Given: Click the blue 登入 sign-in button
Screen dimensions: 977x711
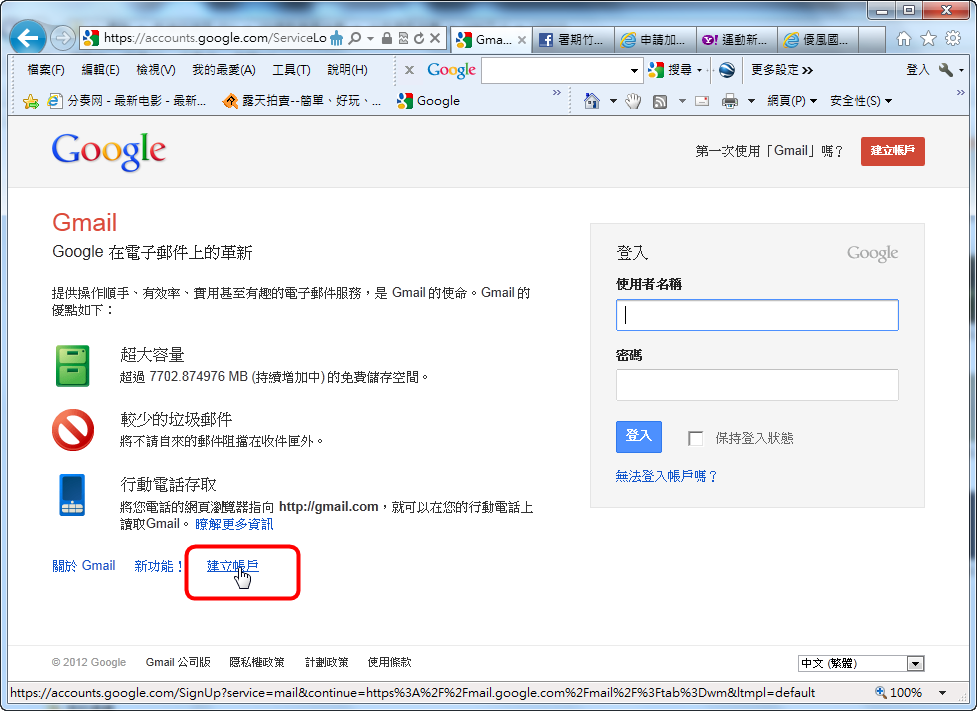Looking at the screenshot, I should (x=638, y=436).
